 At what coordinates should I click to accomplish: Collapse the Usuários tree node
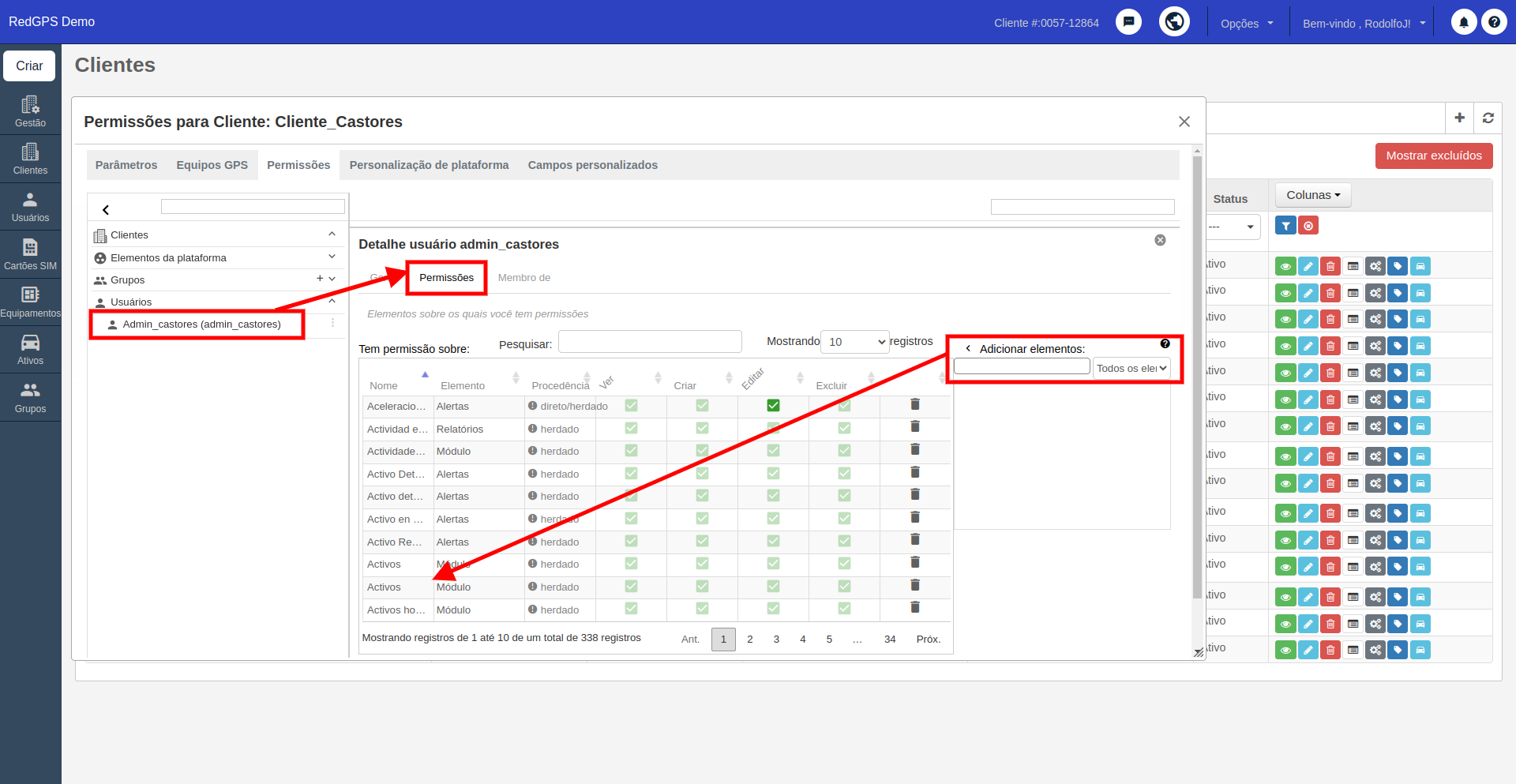click(332, 301)
